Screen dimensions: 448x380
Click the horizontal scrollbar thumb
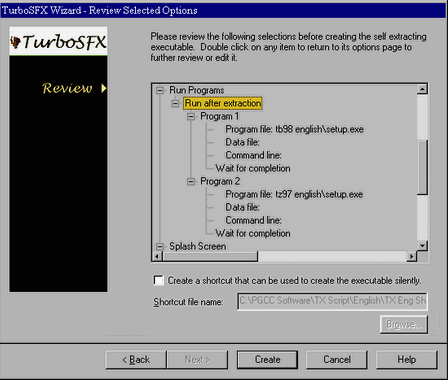click(210, 256)
